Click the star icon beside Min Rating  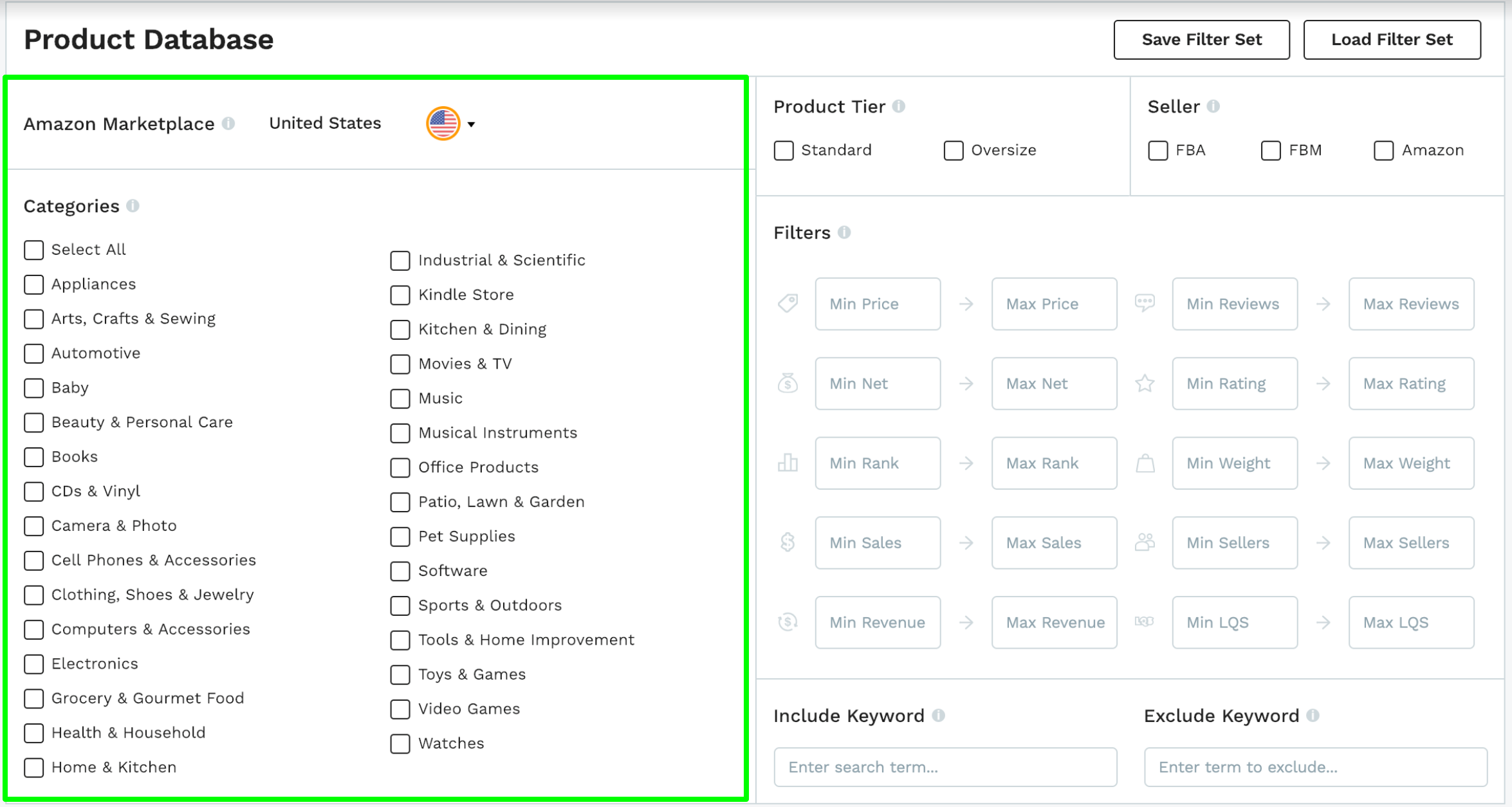[1145, 384]
